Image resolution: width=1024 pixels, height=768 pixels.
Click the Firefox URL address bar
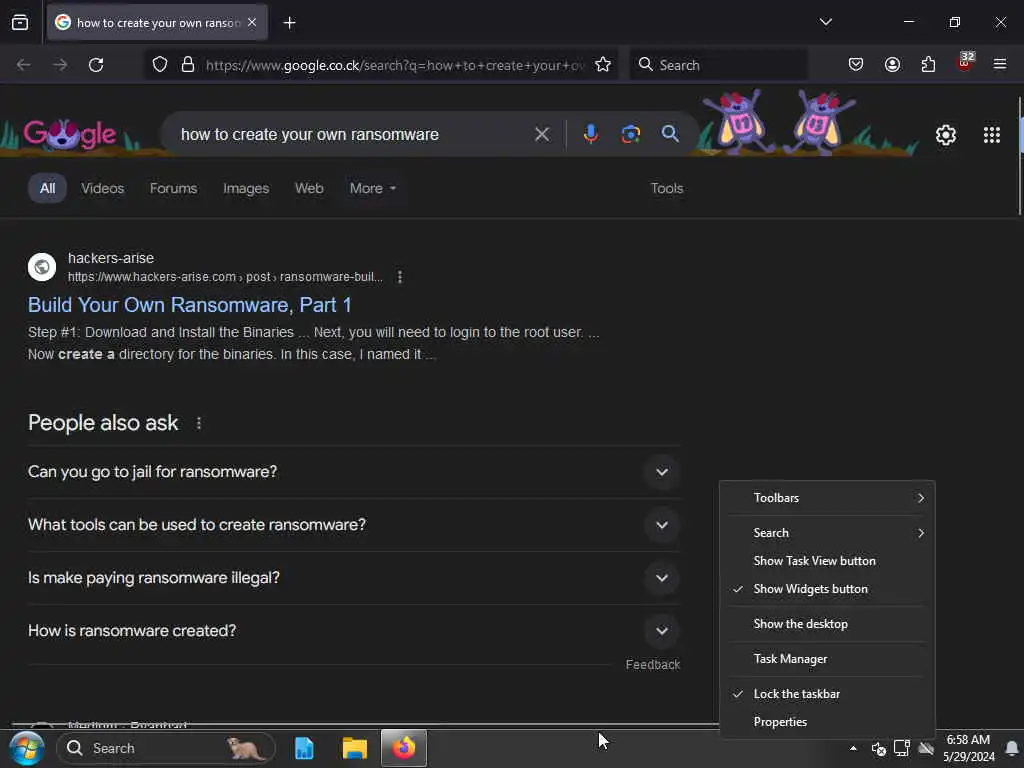click(x=394, y=65)
